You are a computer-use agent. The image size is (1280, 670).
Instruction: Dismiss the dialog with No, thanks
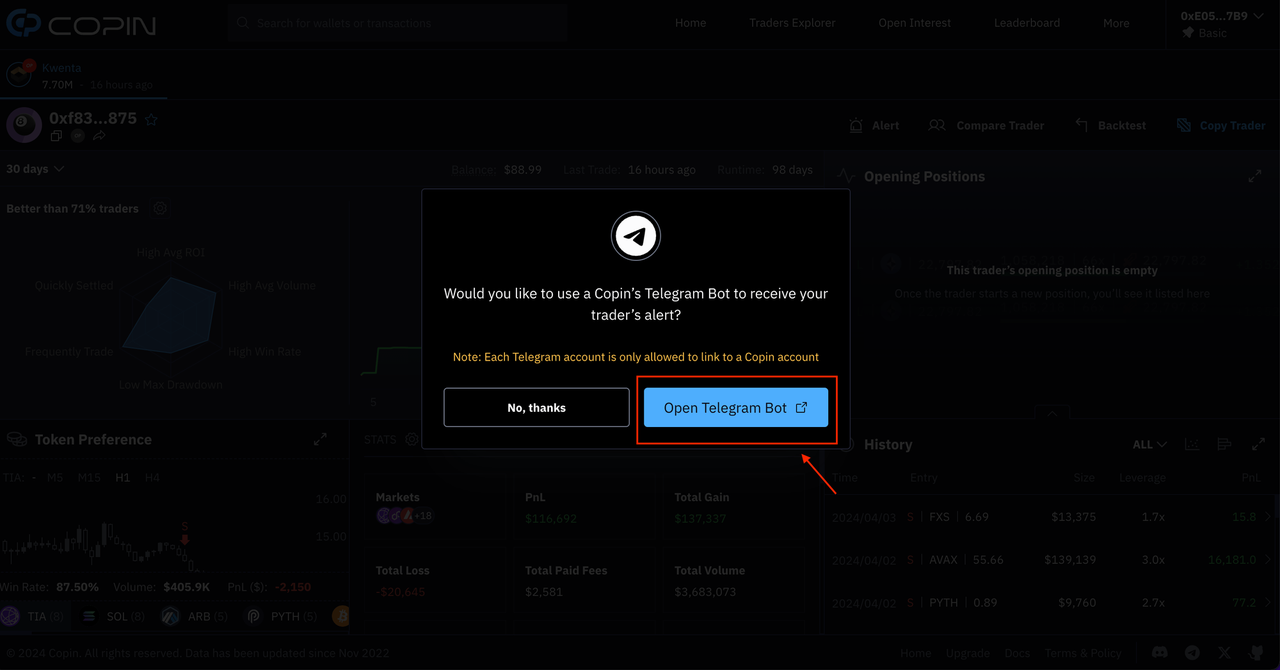coord(536,408)
